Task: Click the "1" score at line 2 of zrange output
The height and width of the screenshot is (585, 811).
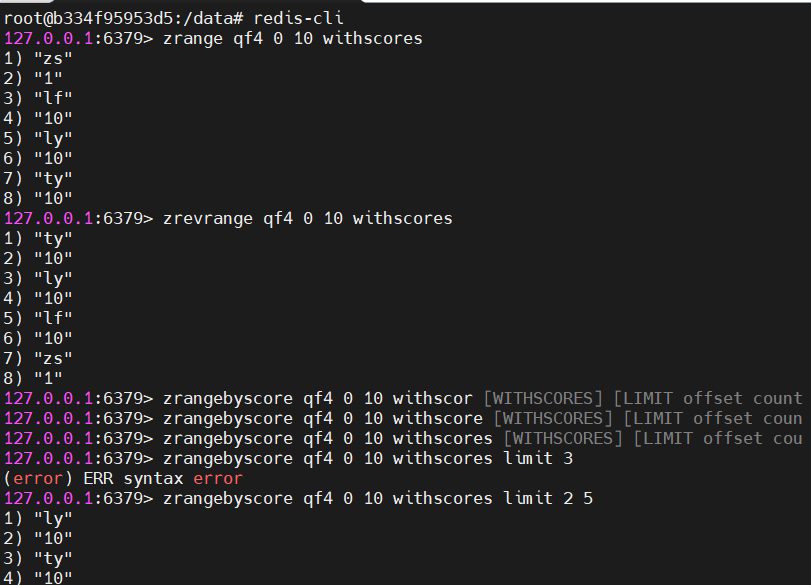Action: [x=48, y=79]
